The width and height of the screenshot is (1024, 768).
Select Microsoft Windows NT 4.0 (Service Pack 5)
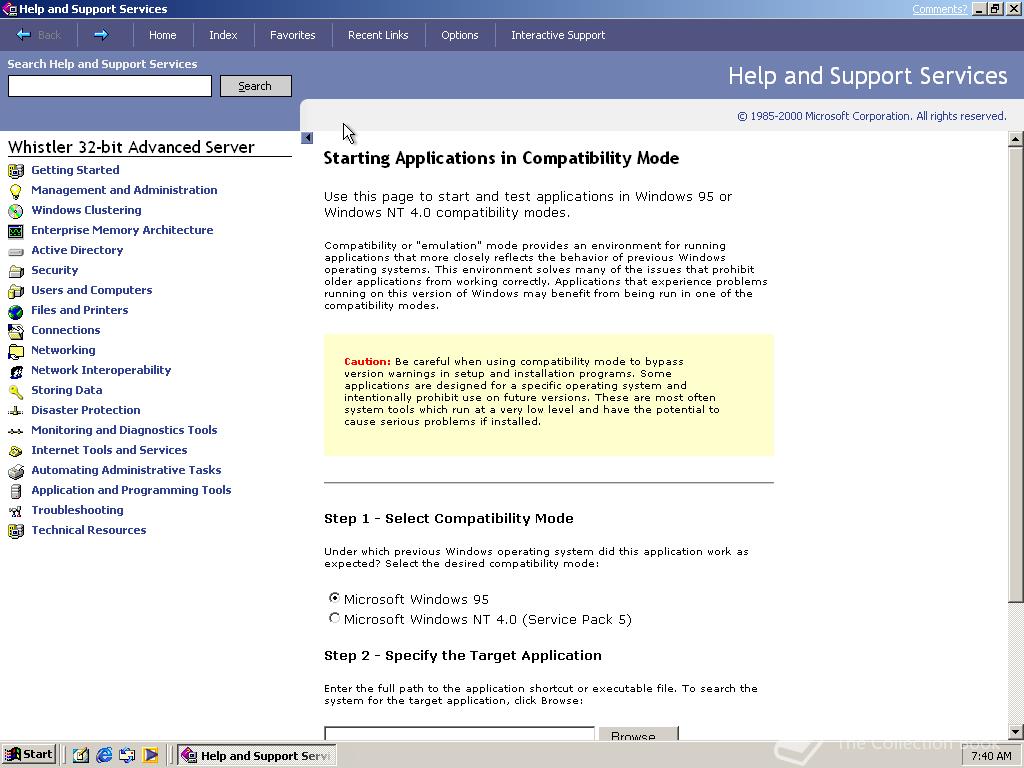point(334,618)
